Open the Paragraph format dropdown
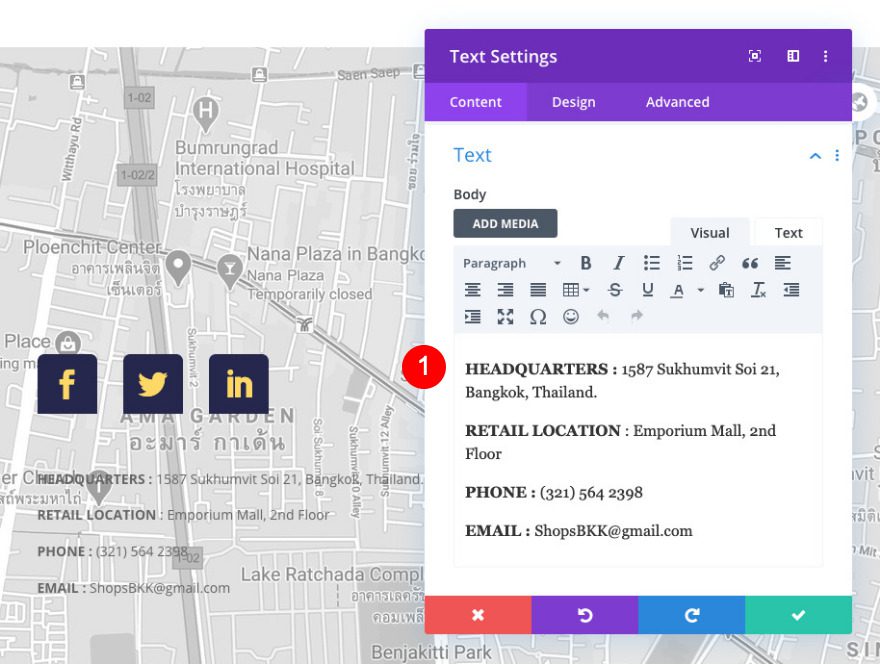The height and width of the screenshot is (664, 880). (x=511, y=263)
